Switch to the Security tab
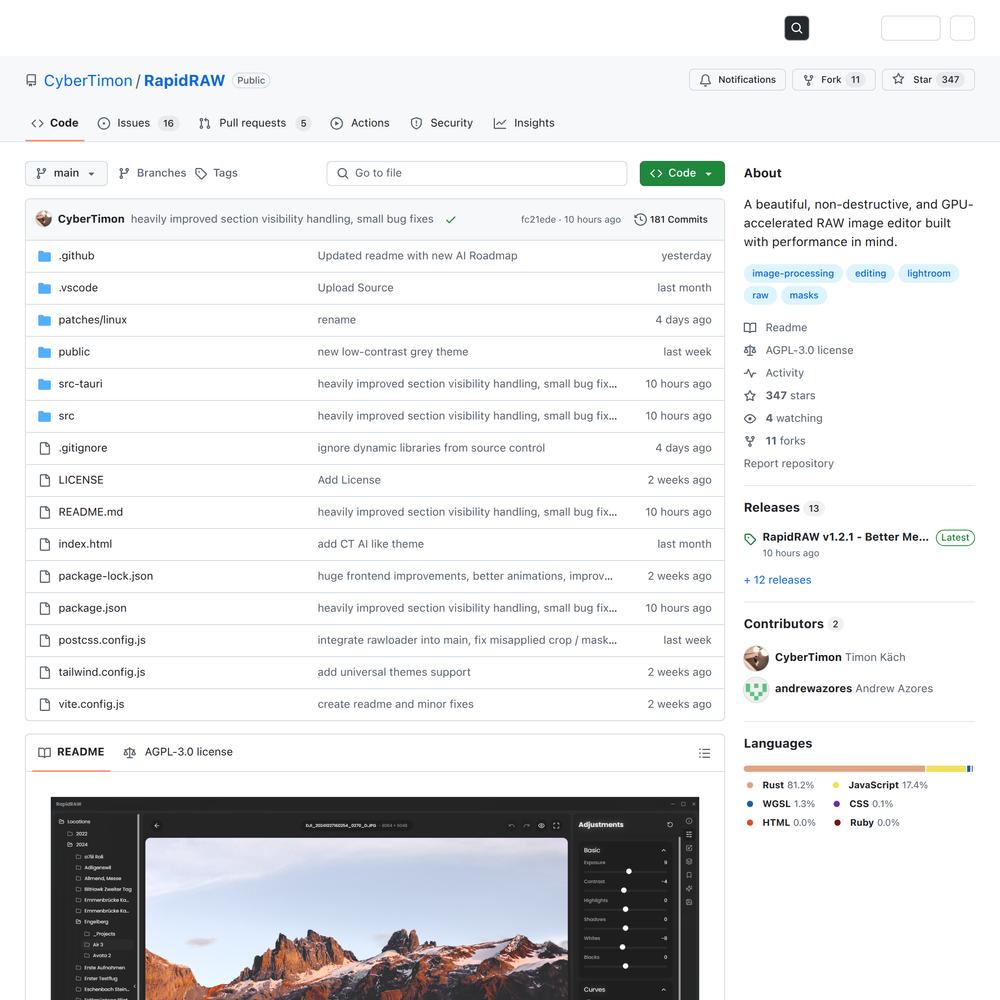This screenshot has height=1000, width=1000. click(441, 123)
